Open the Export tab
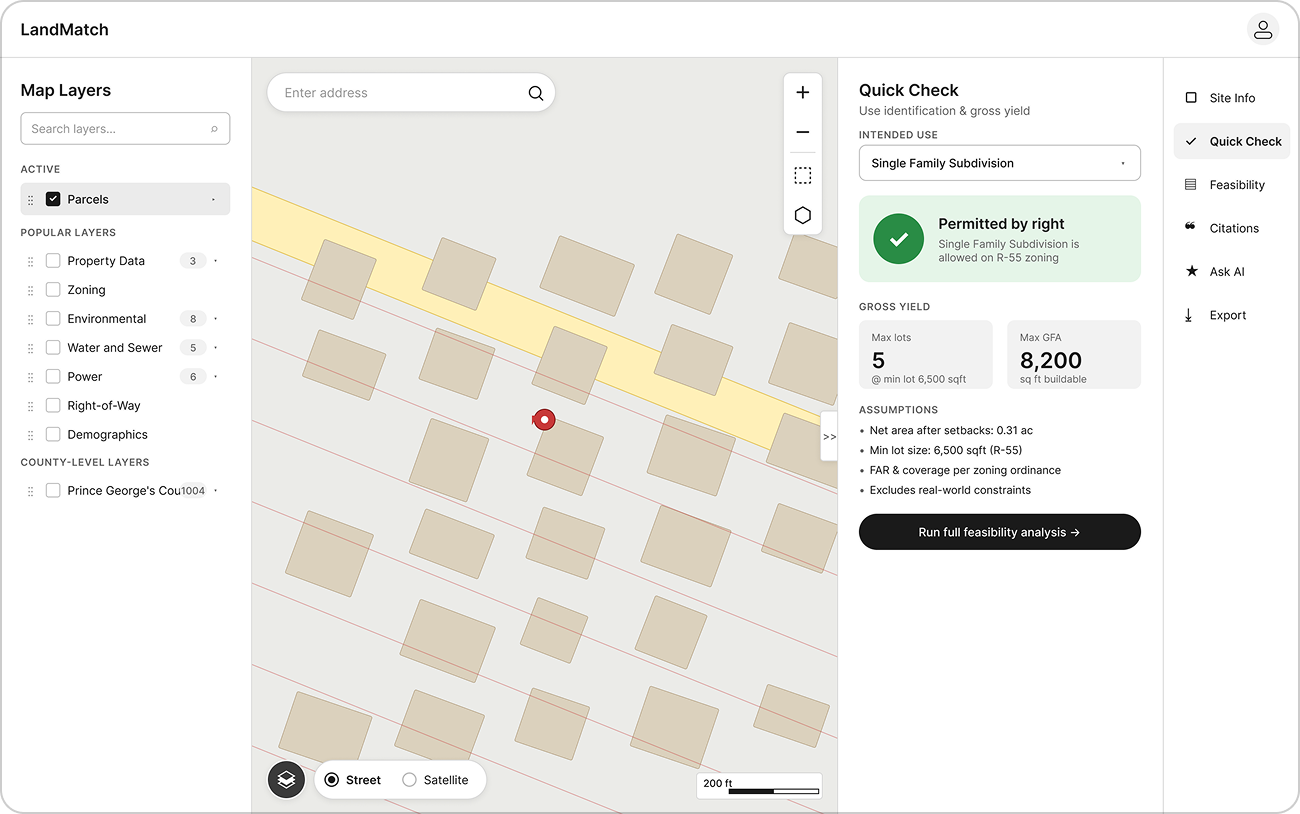The height and width of the screenshot is (814, 1300). [1232, 315]
